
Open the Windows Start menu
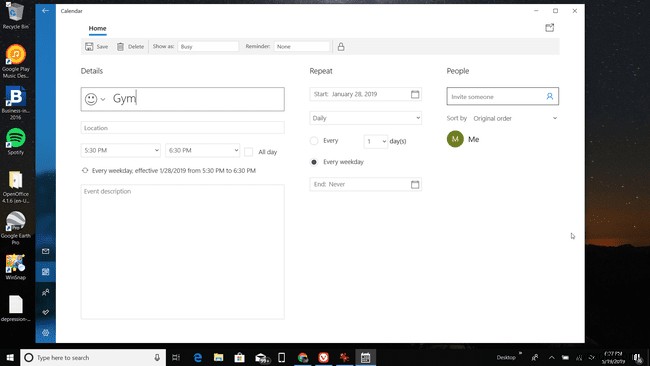(x=10, y=357)
